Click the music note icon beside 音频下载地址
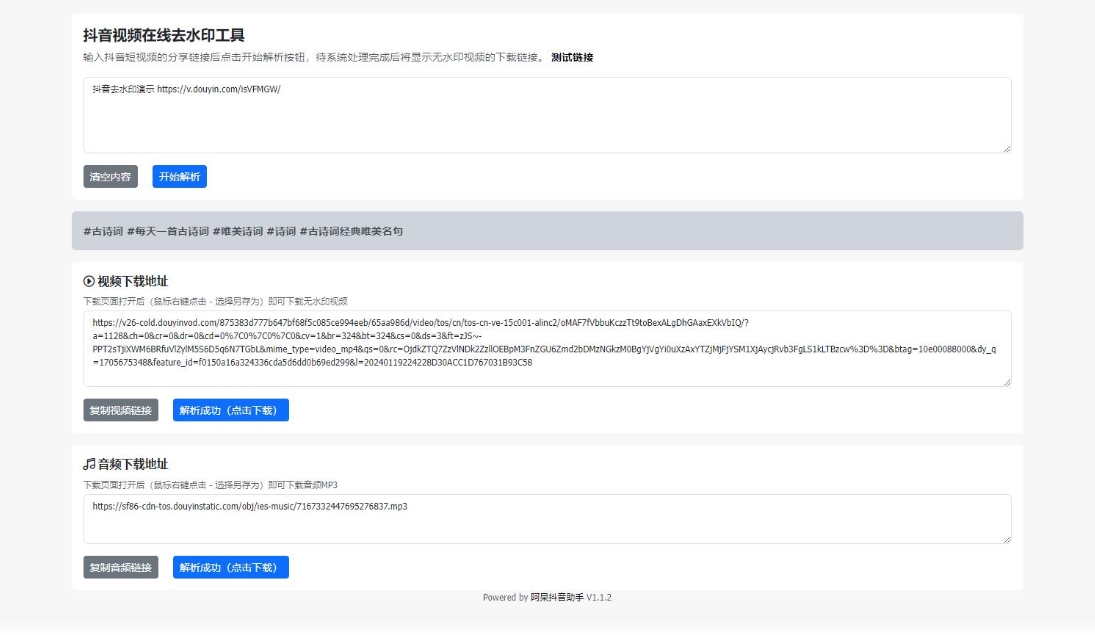Viewport: 1095px width, 635px height. 89,464
